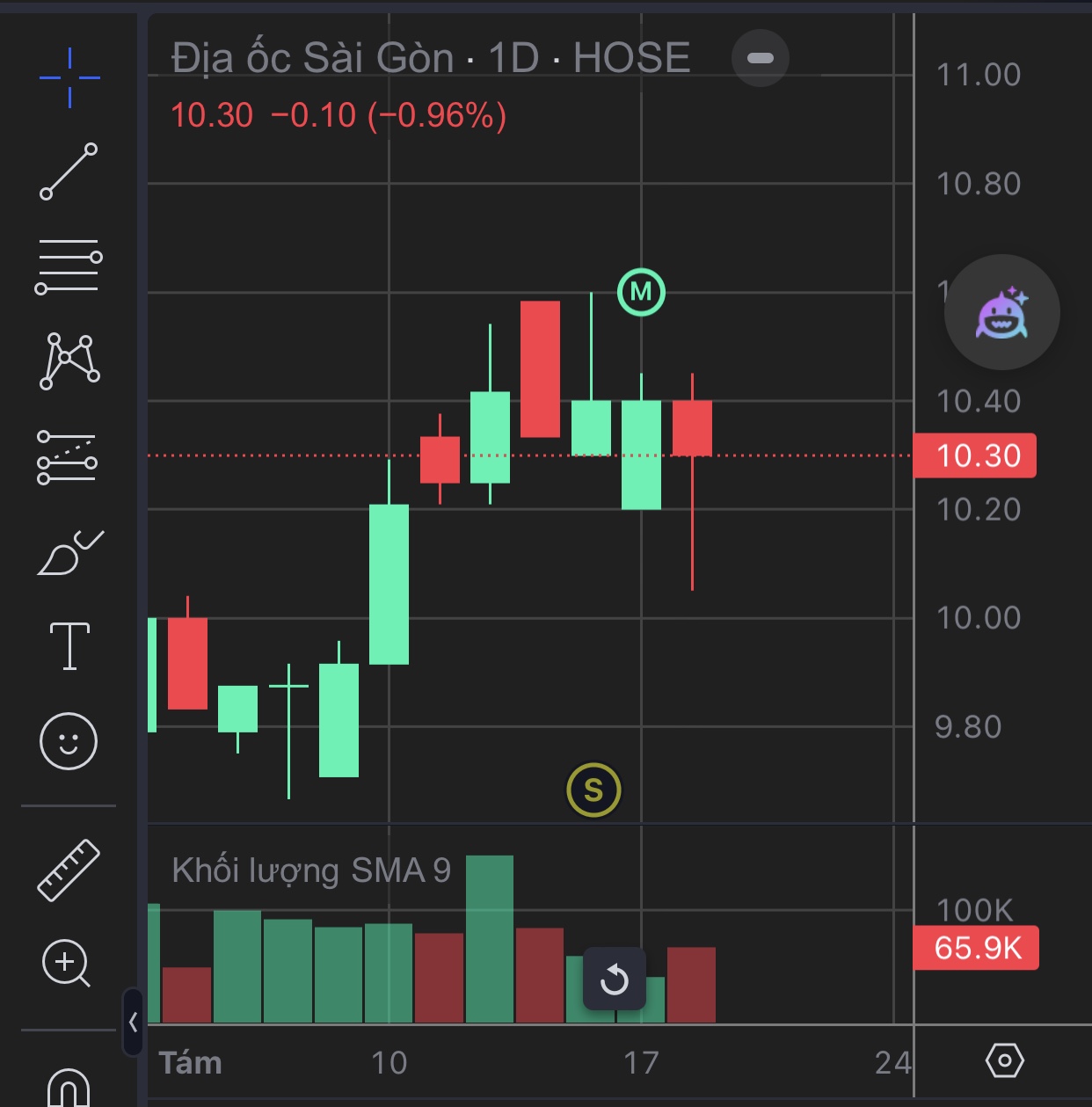Click date 24 on the time axis
The image size is (1092, 1107).
pyautogui.click(x=892, y=1063)
